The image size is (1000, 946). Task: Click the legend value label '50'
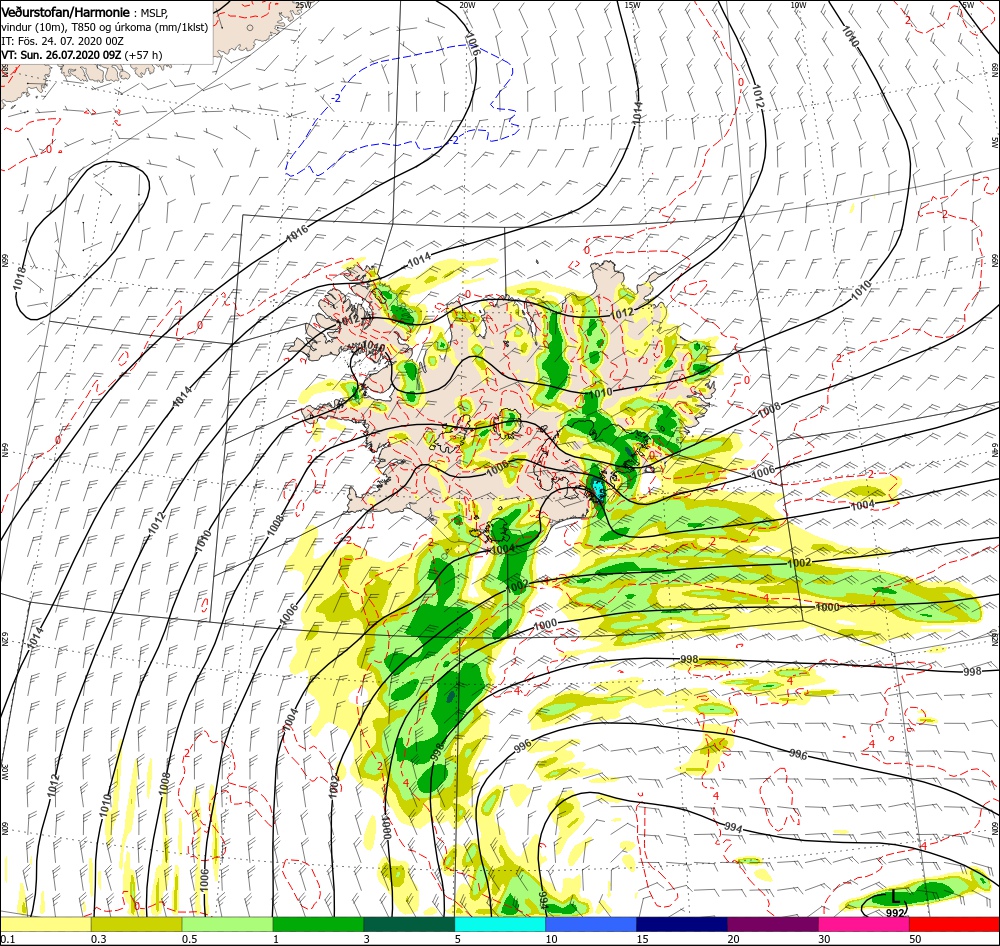(915, 939)
